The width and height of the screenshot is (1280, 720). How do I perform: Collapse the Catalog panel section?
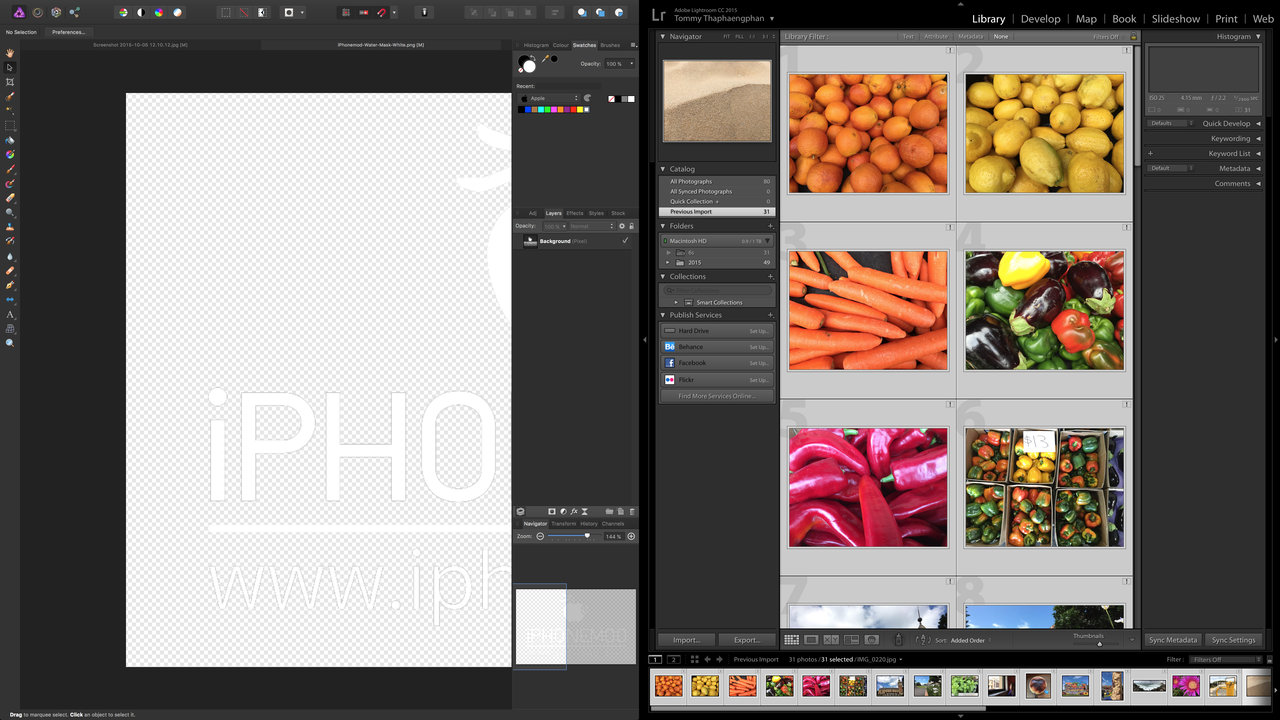663,169
